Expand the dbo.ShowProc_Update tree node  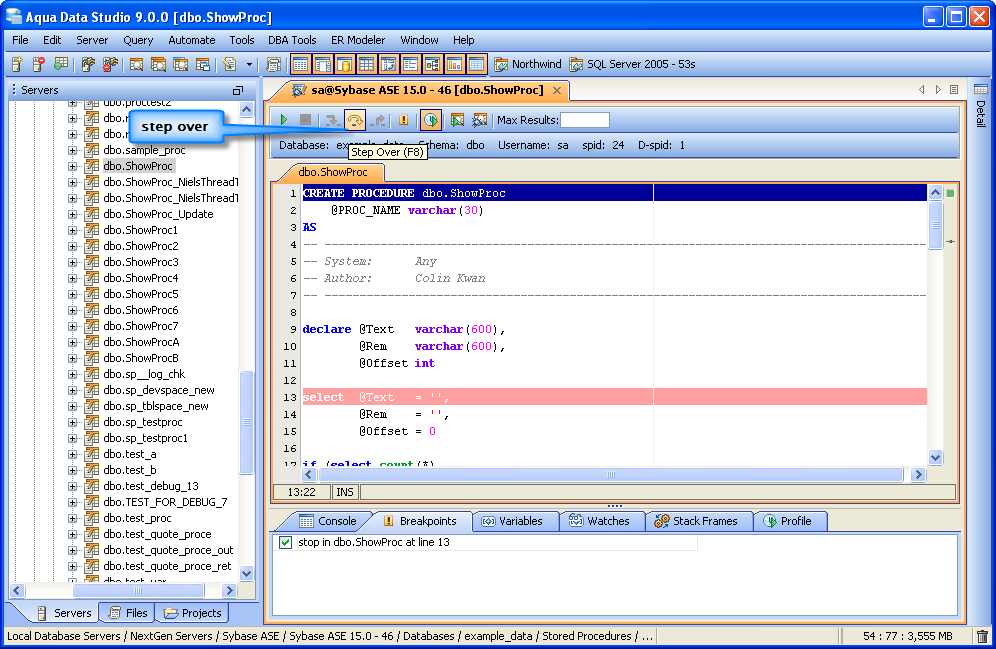[x=72, y=215]
